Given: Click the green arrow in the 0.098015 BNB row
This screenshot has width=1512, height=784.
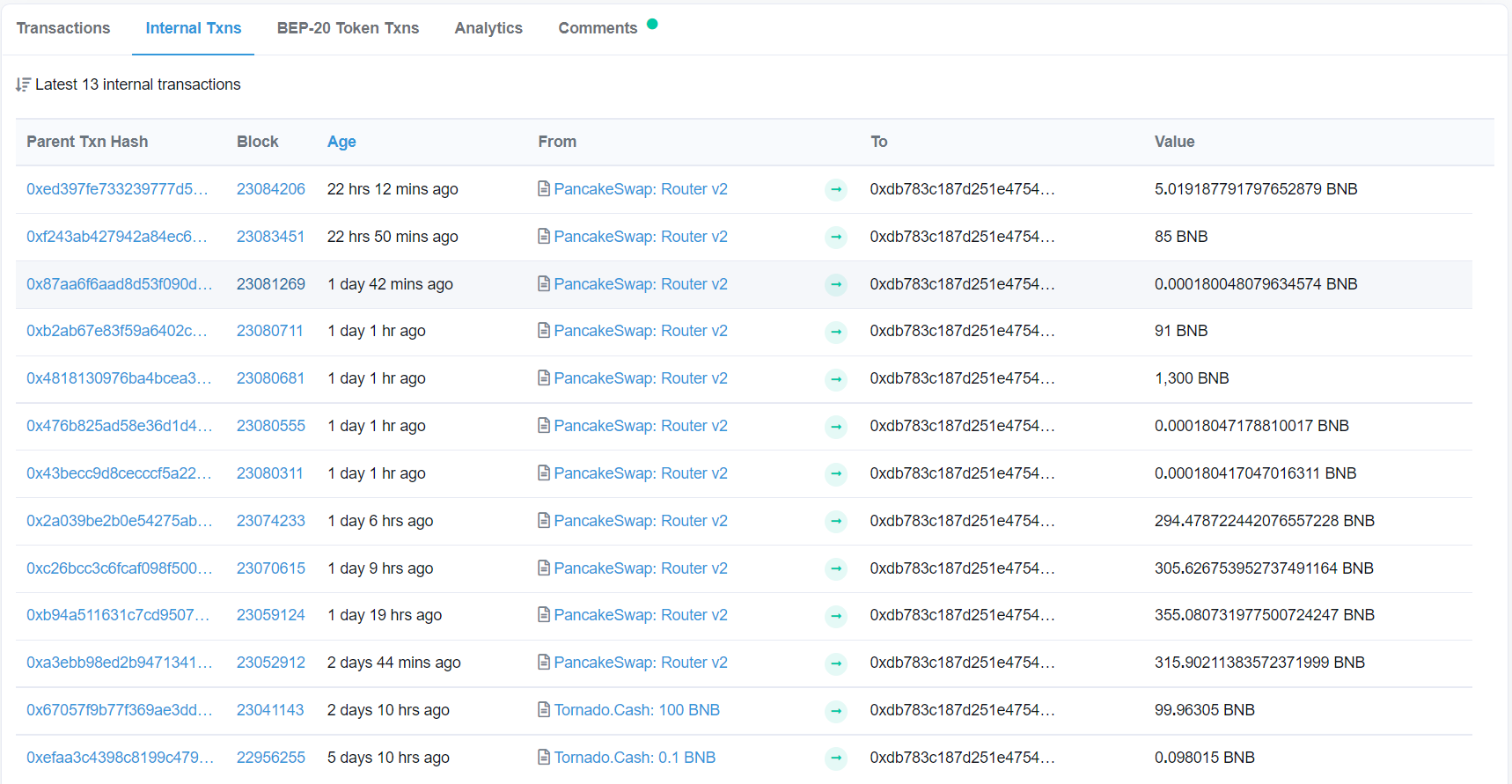Looking at the screenshot, I should (836, 758).
